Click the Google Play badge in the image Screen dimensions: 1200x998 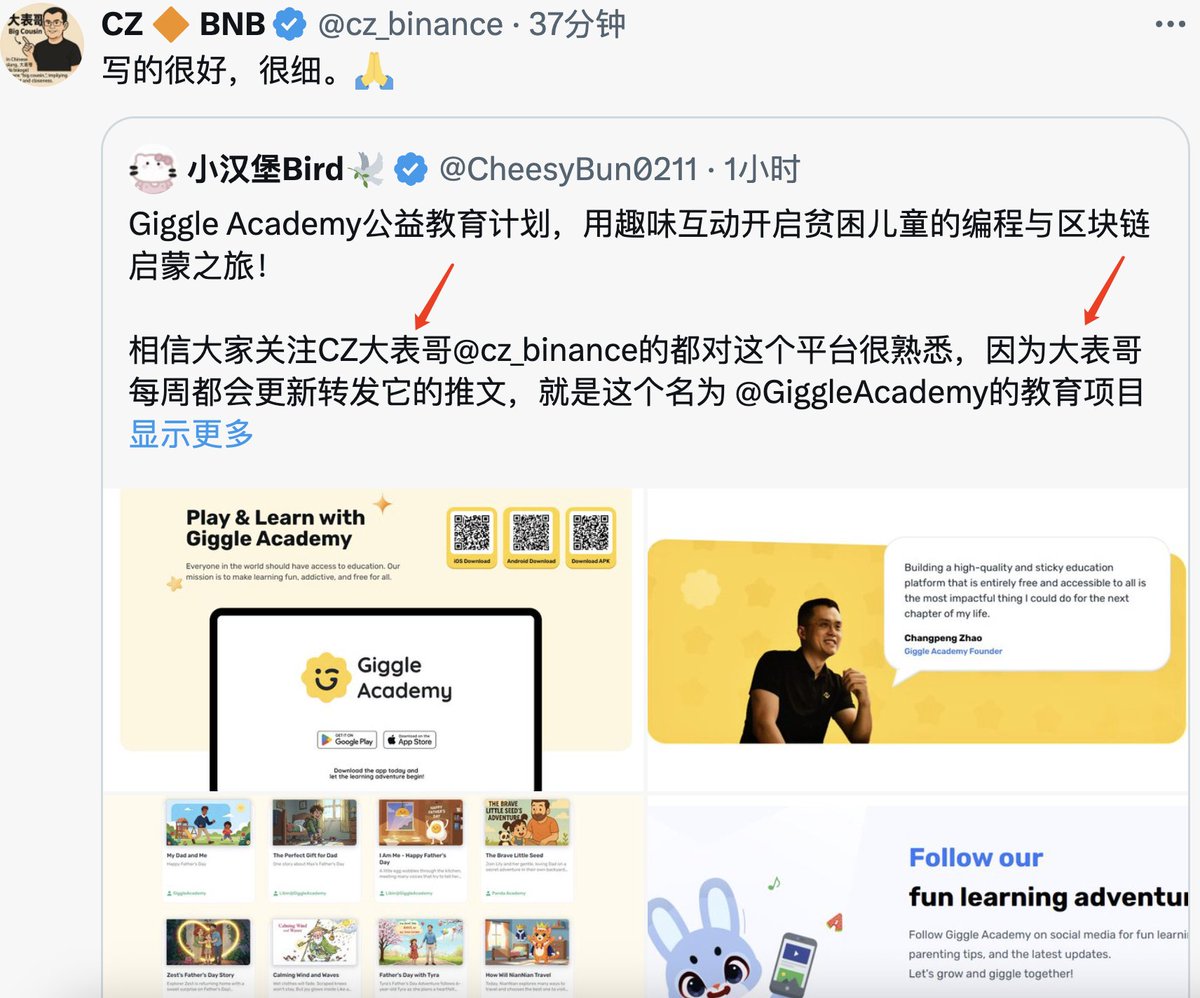[347, 739]
